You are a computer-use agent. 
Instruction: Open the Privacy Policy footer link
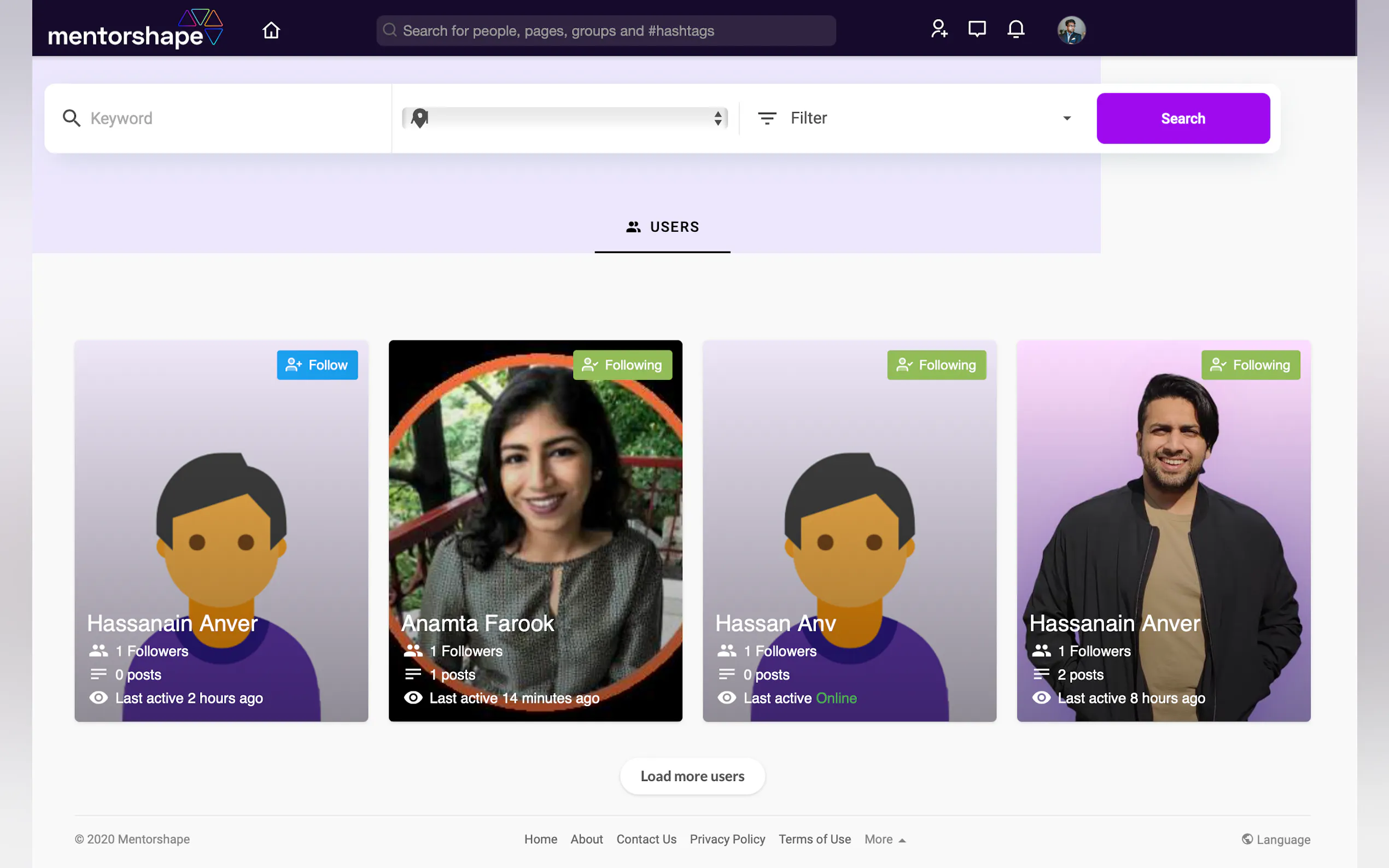coord(727,839)
